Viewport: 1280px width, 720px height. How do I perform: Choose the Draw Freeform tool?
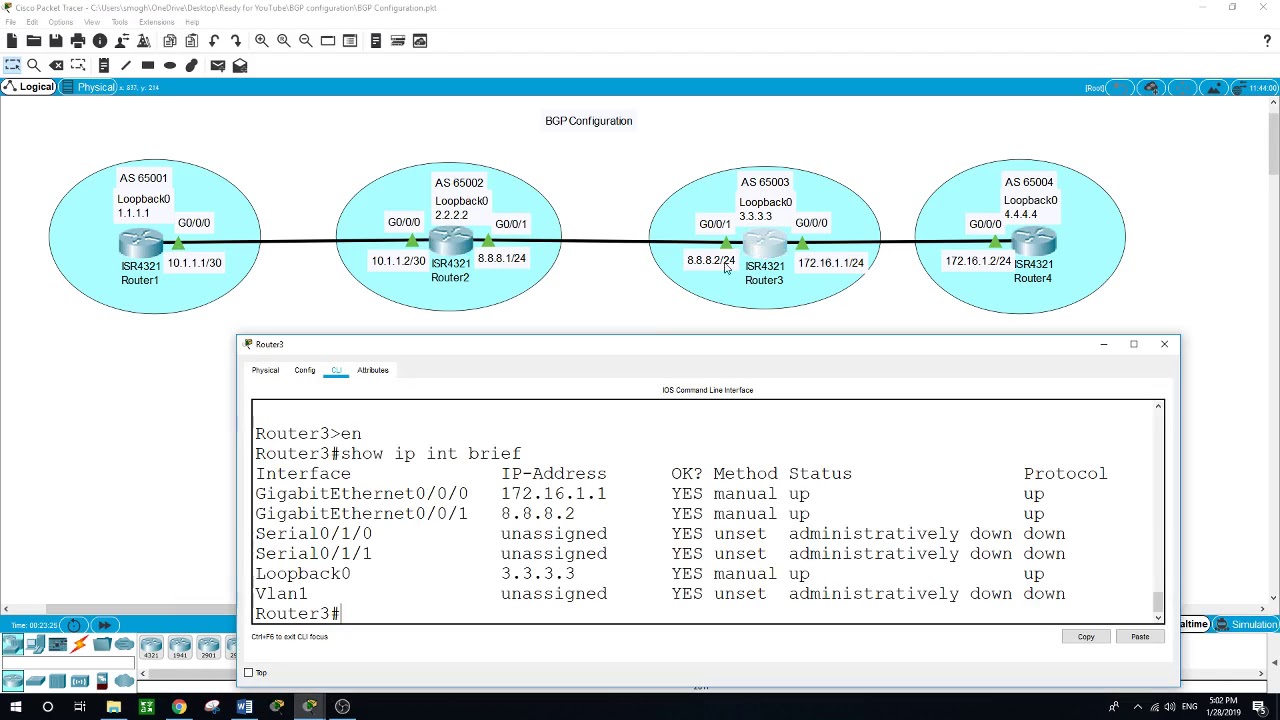click(192, 65)
